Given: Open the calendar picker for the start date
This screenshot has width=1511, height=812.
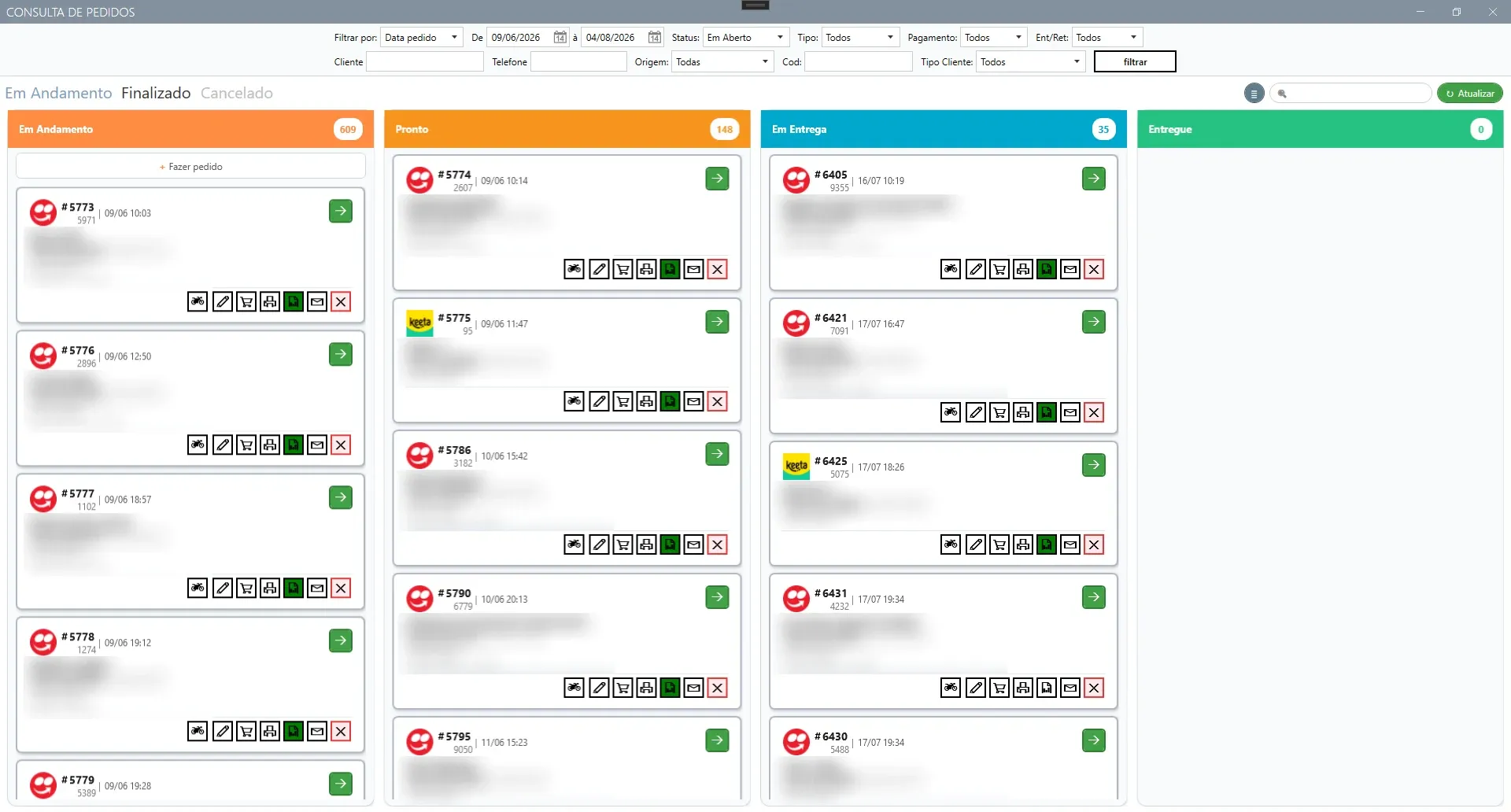Looking at the screenshot, I should (560, 38).
